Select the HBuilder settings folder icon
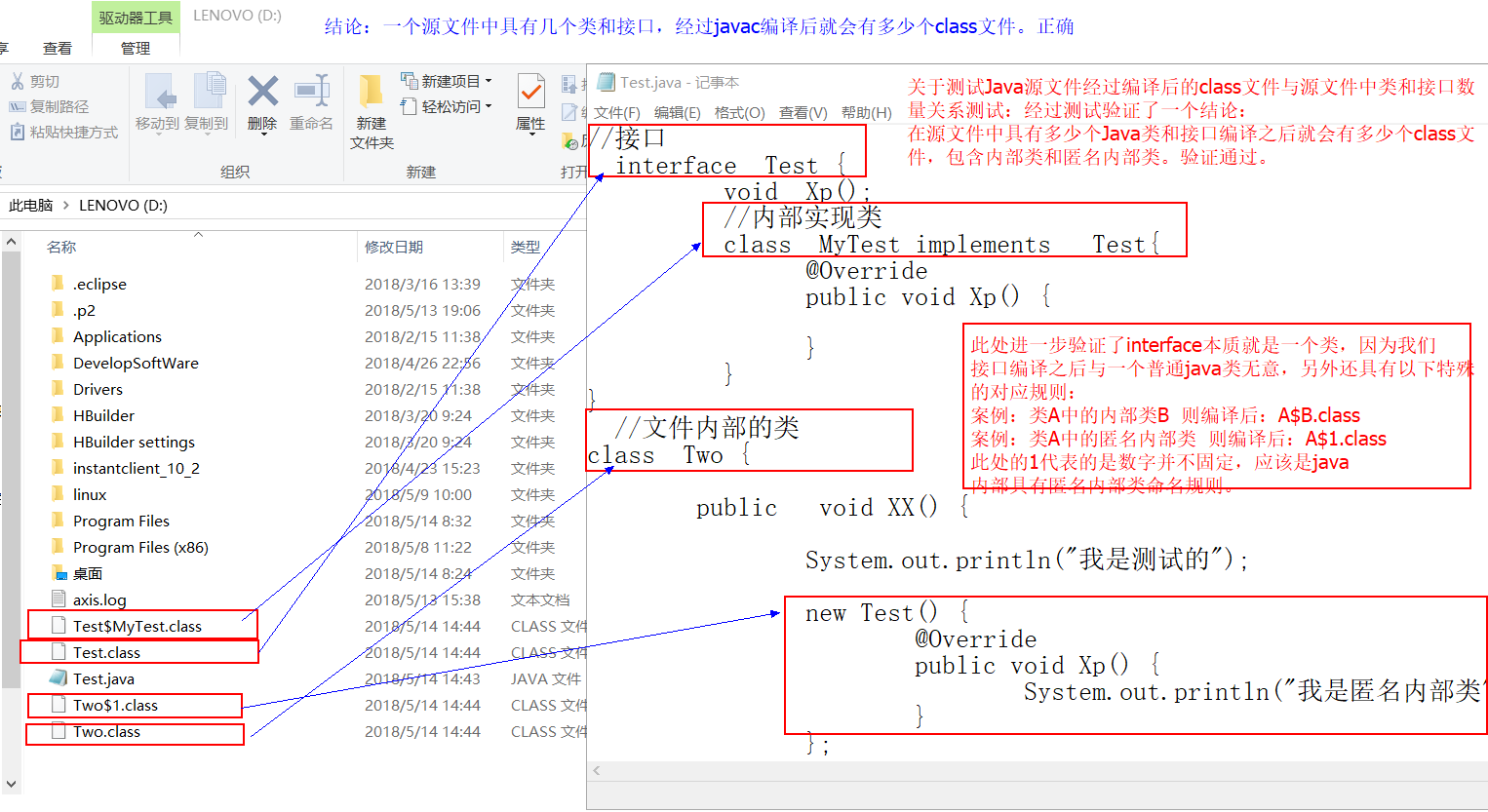Screen dimensions: 1488x812 (x=58, y=442)
